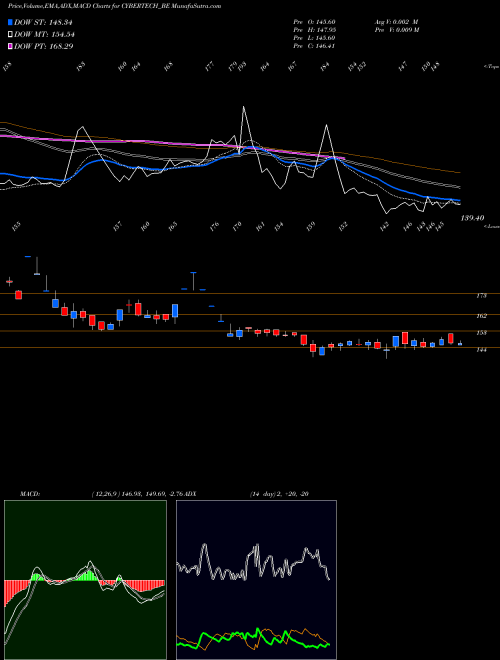Click the ADX '(14 day) 2, +20, -20' values
The width and height of the screenshot is (500, 660).
[x=279, y=494]
